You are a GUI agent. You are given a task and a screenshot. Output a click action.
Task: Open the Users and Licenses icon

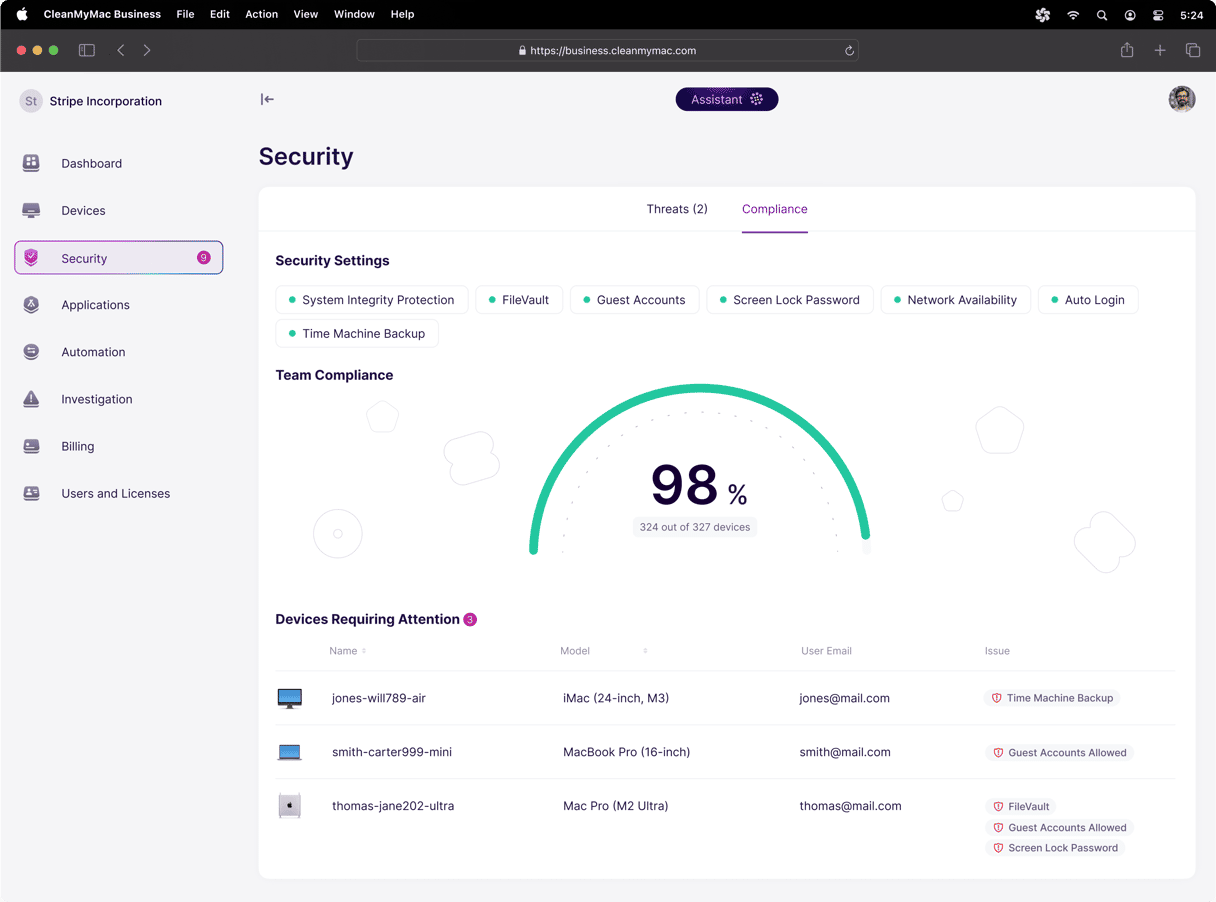(x=31, y=493)
